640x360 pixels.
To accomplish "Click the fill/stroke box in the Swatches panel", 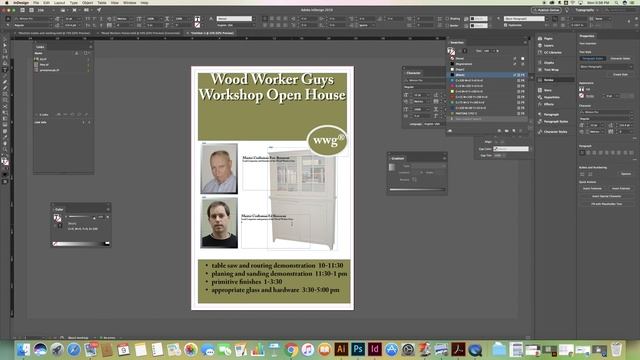I will pyautogui.click(x=451, y=51).
